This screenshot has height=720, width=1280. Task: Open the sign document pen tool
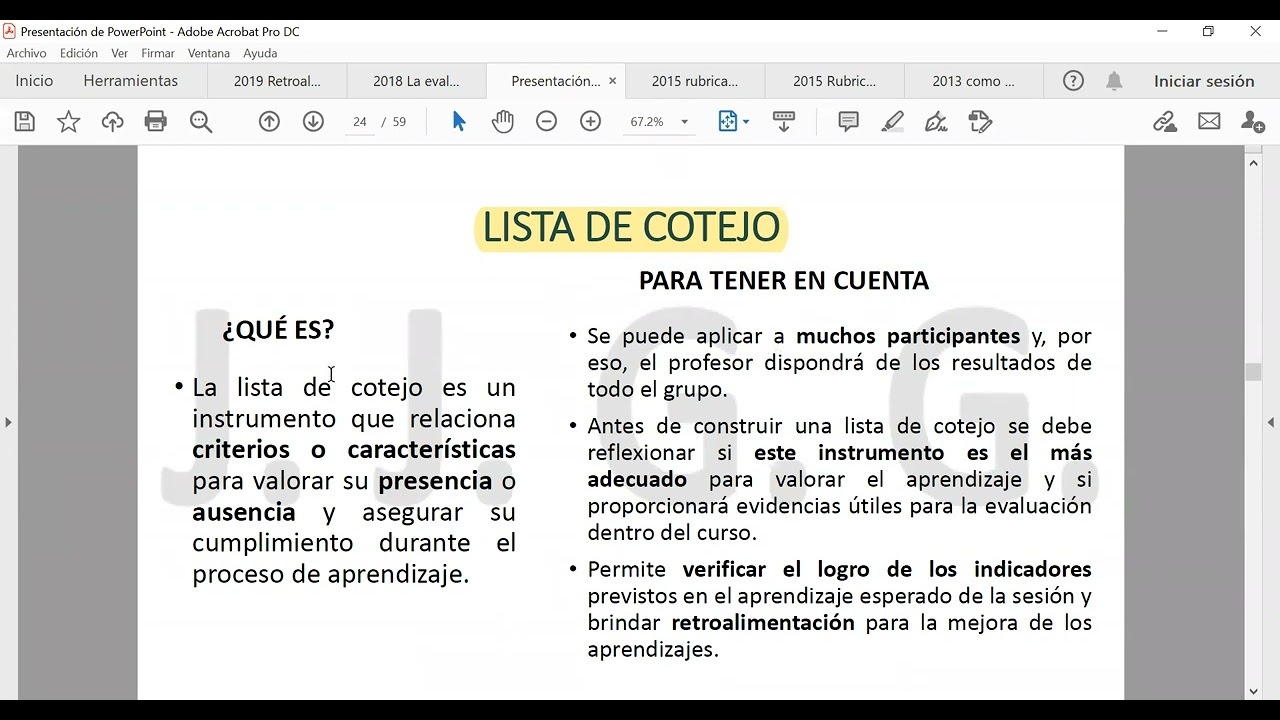coord(936,122)
